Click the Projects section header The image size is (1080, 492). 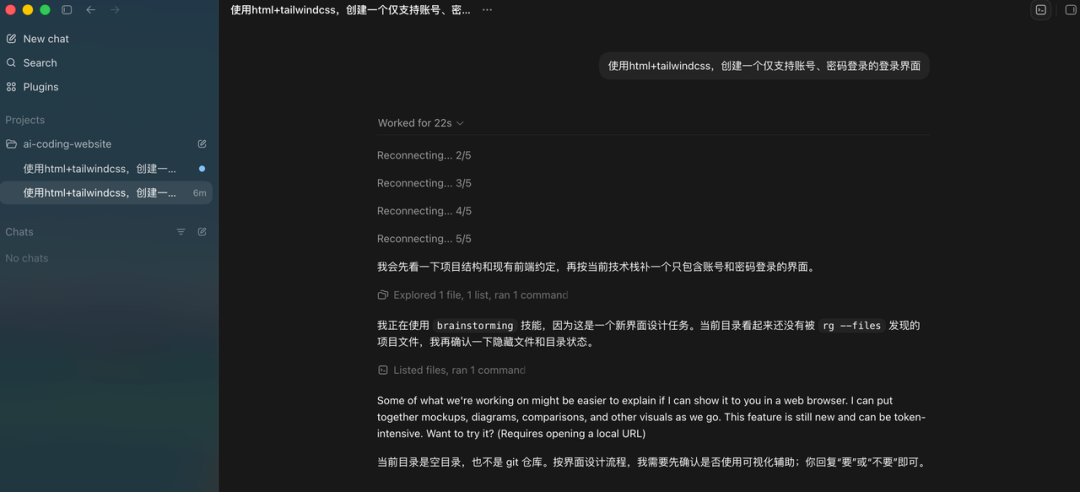(x=25, y=120)
